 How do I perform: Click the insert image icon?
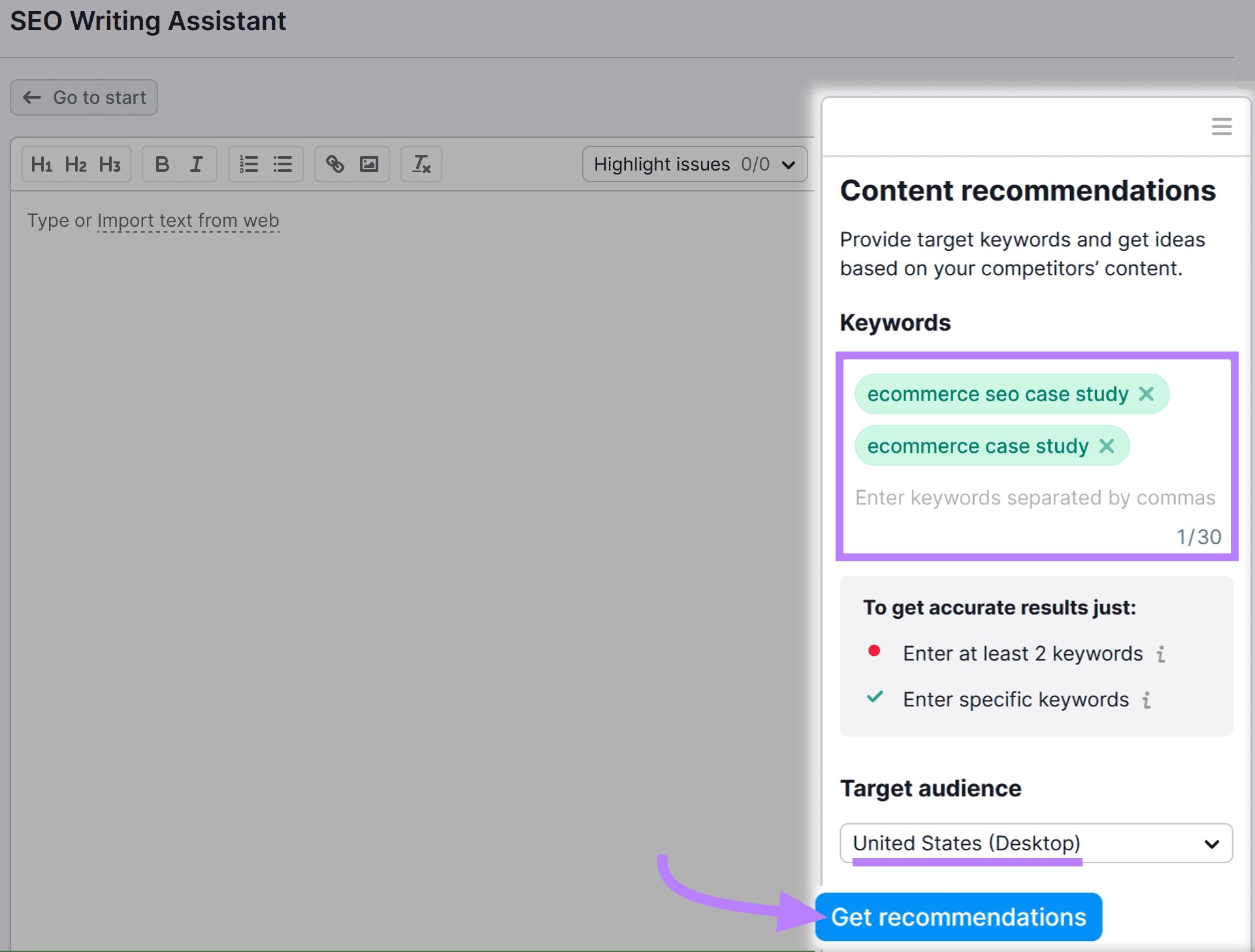(369, 164)
